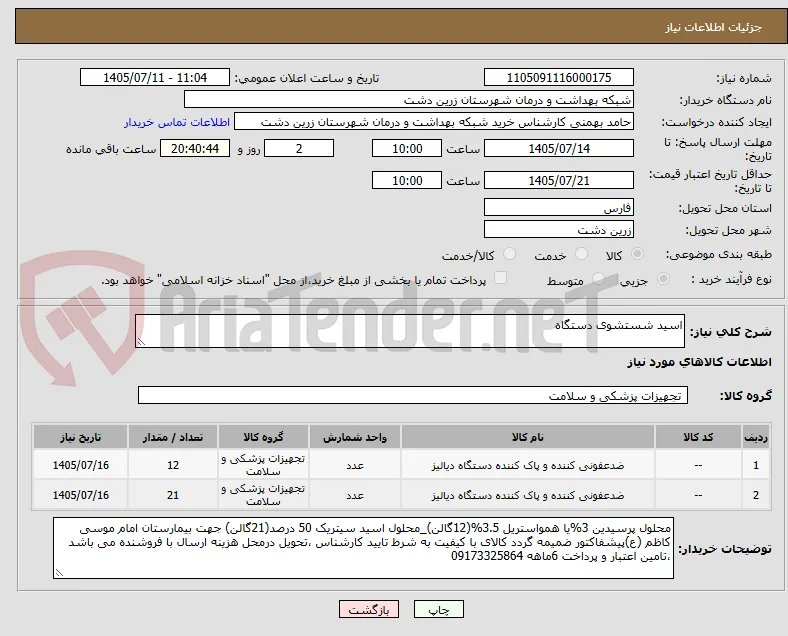Select the خدمت radio button
788x636 pixels.
(581, 254)
